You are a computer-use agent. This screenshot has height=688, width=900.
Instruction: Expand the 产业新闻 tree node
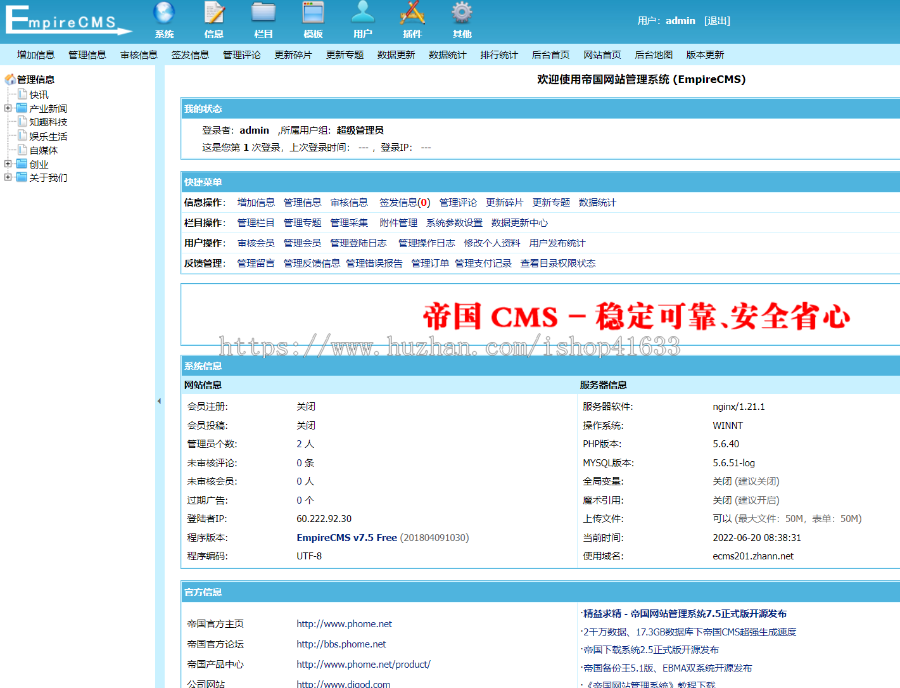click(8, 108)
